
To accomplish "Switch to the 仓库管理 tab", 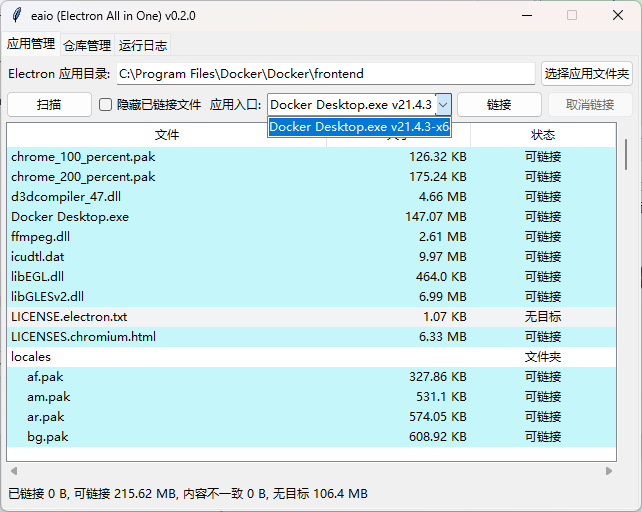I will [87, 45].
